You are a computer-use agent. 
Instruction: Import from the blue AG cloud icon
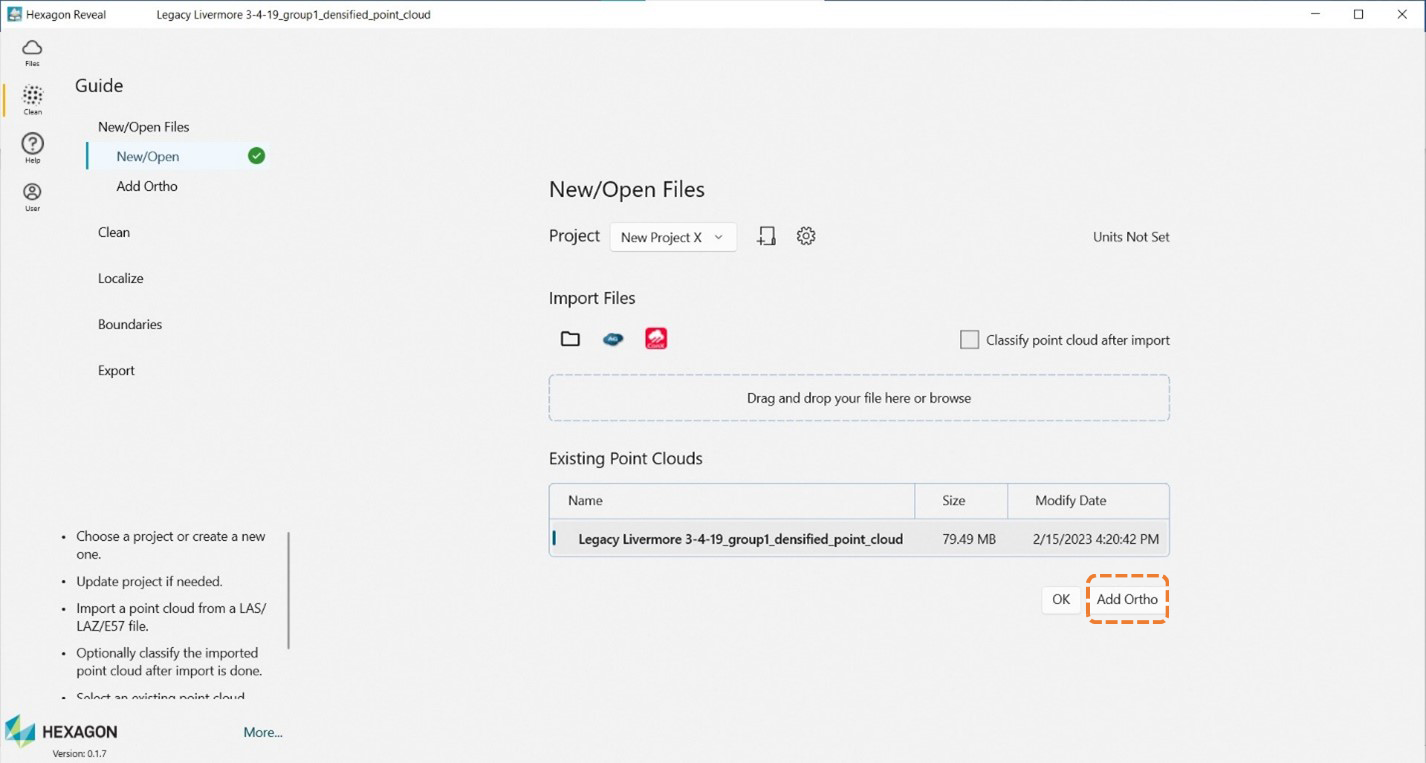point(613,339)
